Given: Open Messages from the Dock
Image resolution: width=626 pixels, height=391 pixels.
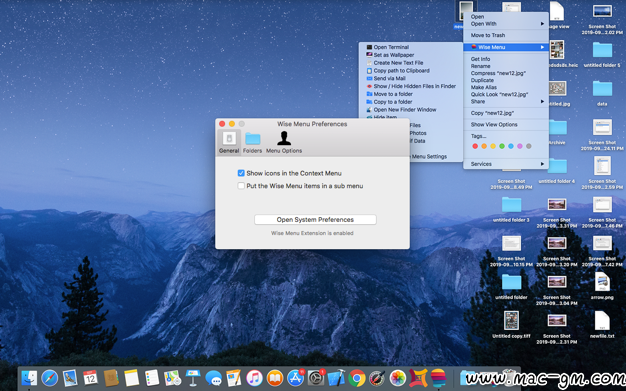Looking at the screenshot, I should (214, 378).
